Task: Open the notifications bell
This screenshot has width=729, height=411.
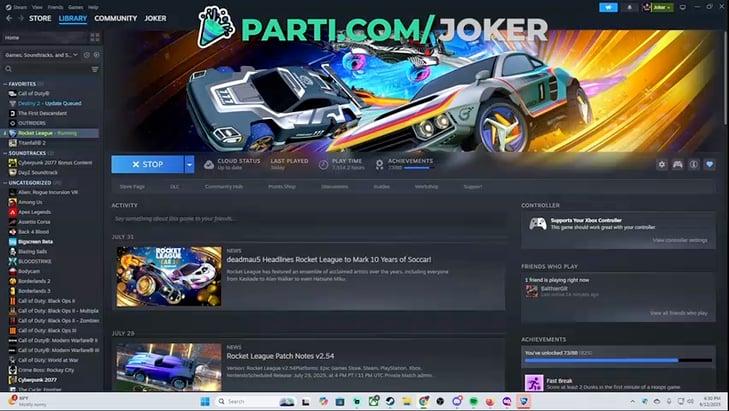Action: pos(630,7)
